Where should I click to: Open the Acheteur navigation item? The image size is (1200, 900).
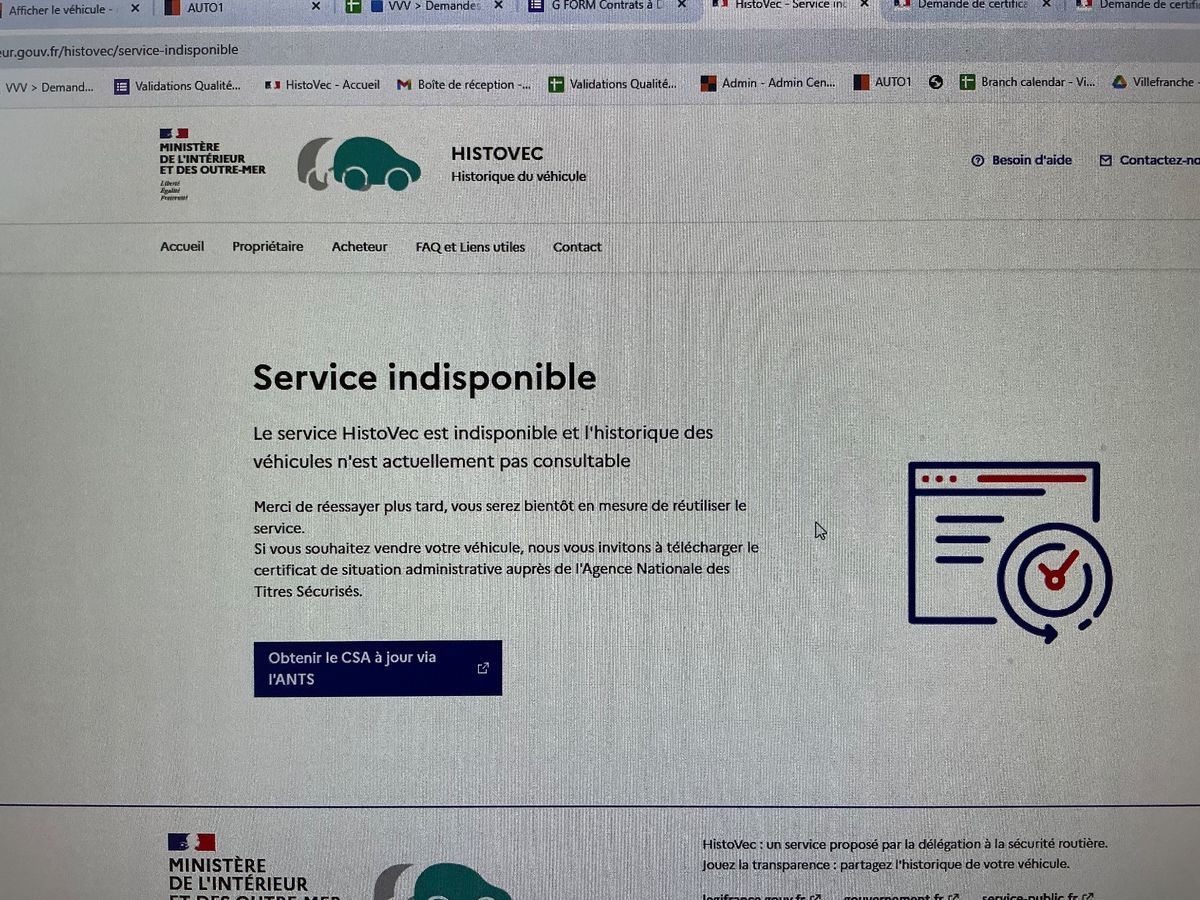tap(359, 246)
